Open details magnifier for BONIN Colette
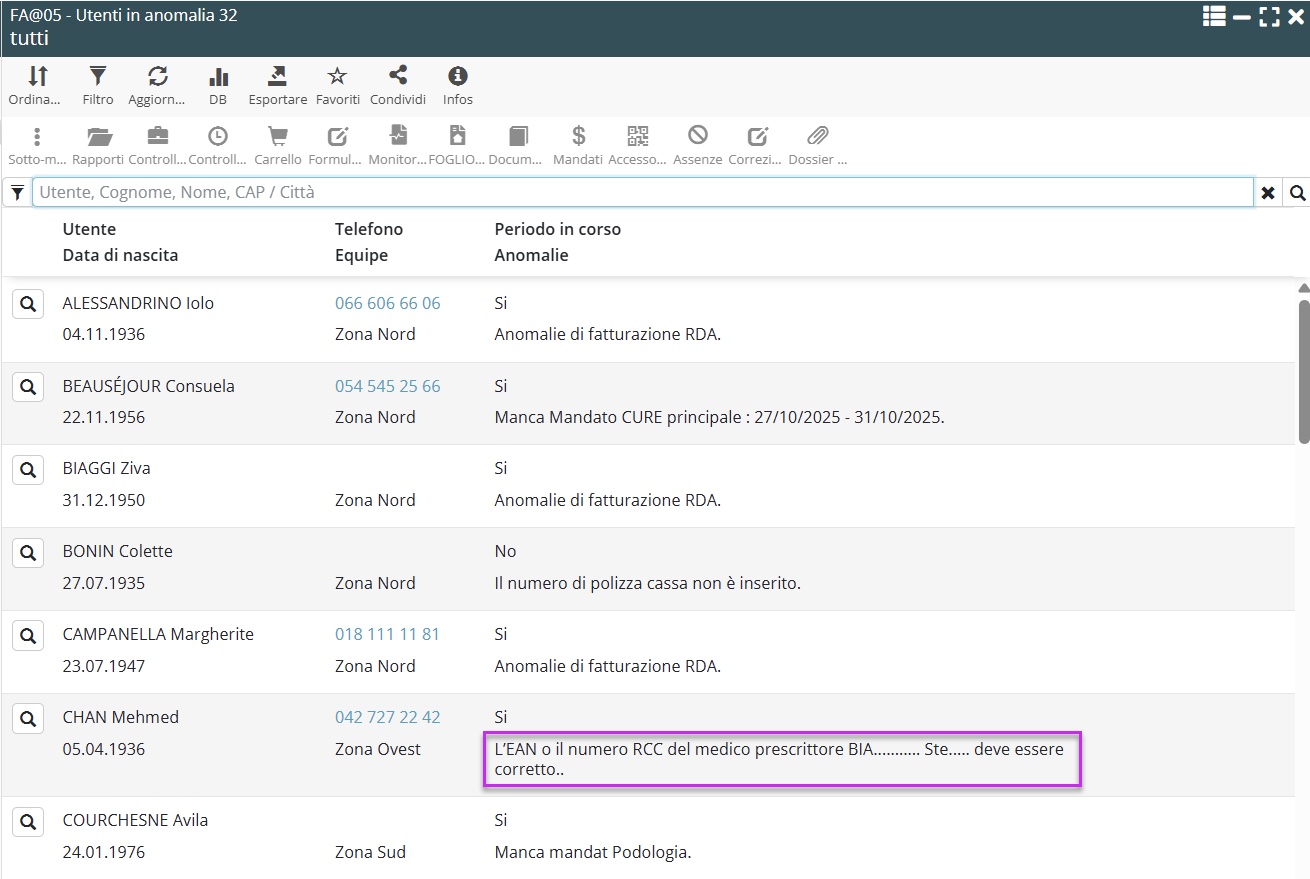 point(28,551)
